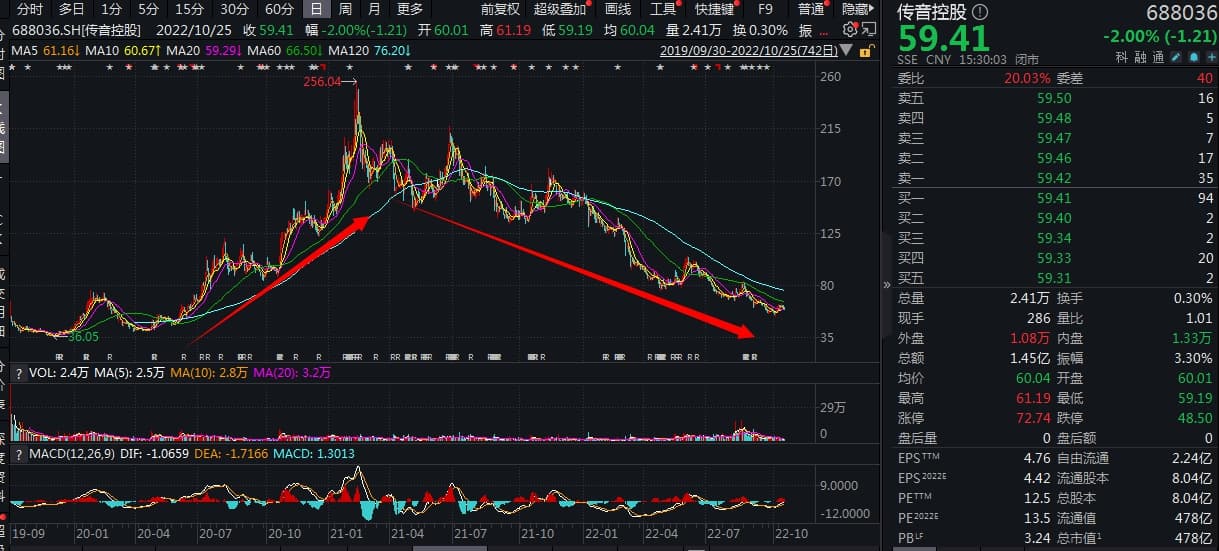
Task: Open the 工具 tools menu
Action: click(x=664, y=9)
